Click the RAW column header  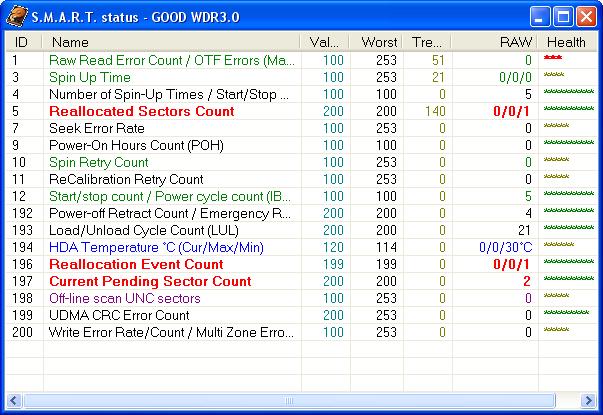click(x=494, y=42)
